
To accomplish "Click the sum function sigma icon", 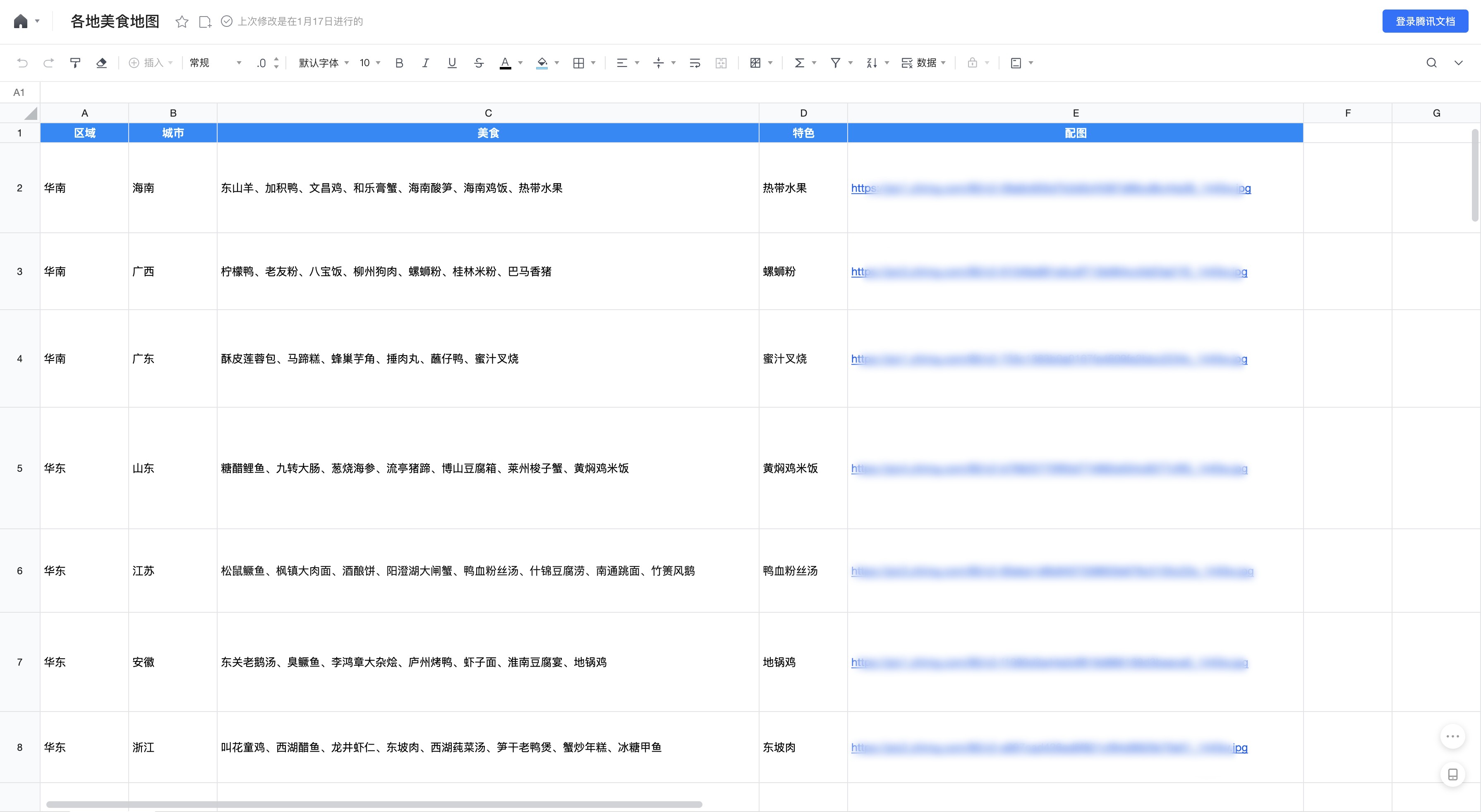I will [x=799, y=63].
